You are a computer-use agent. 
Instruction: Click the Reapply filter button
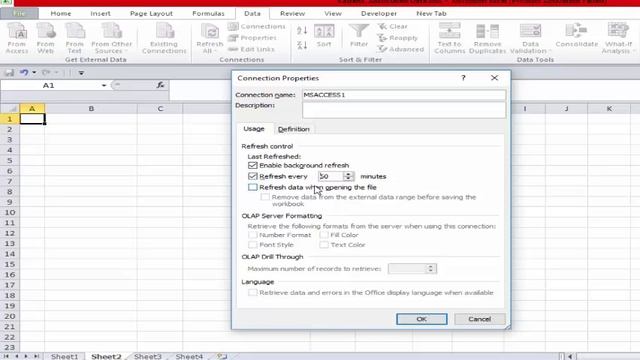[398, 38]
